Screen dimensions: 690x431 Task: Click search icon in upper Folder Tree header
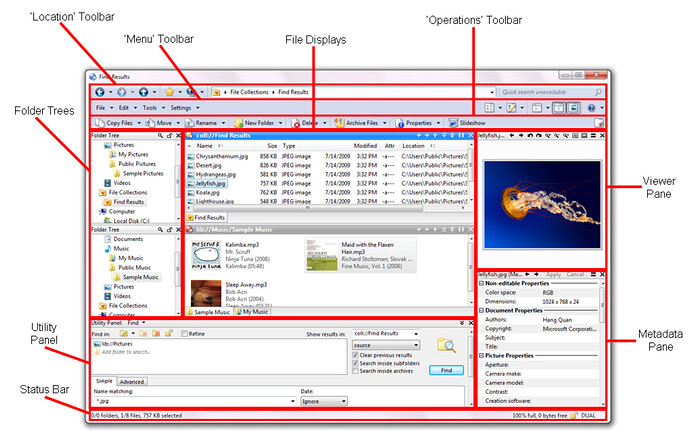161,136
